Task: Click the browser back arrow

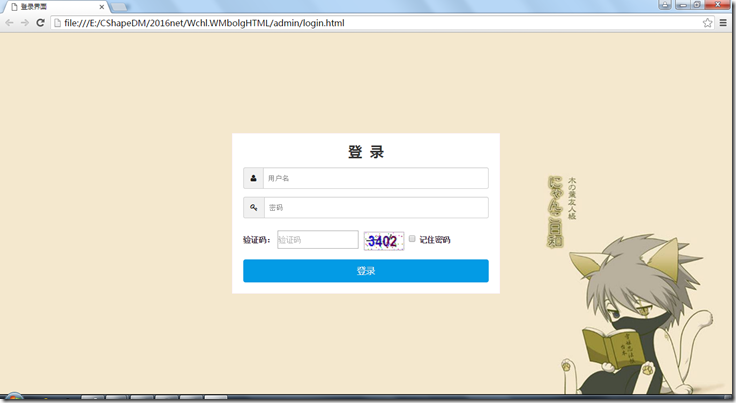Action: pos(9,23)
